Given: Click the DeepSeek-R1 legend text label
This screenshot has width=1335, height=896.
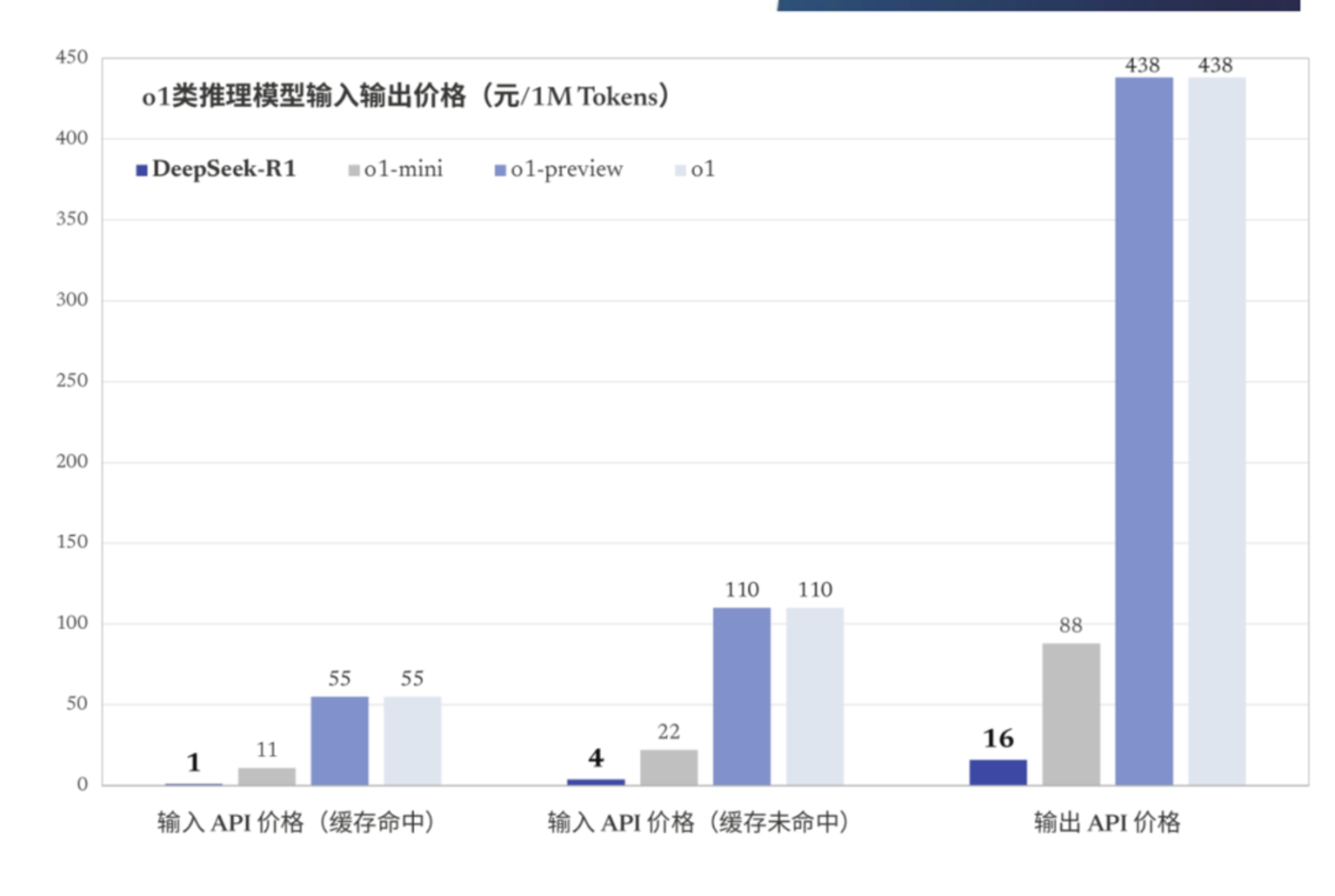Looking at the screenshot, I should 224,169.
